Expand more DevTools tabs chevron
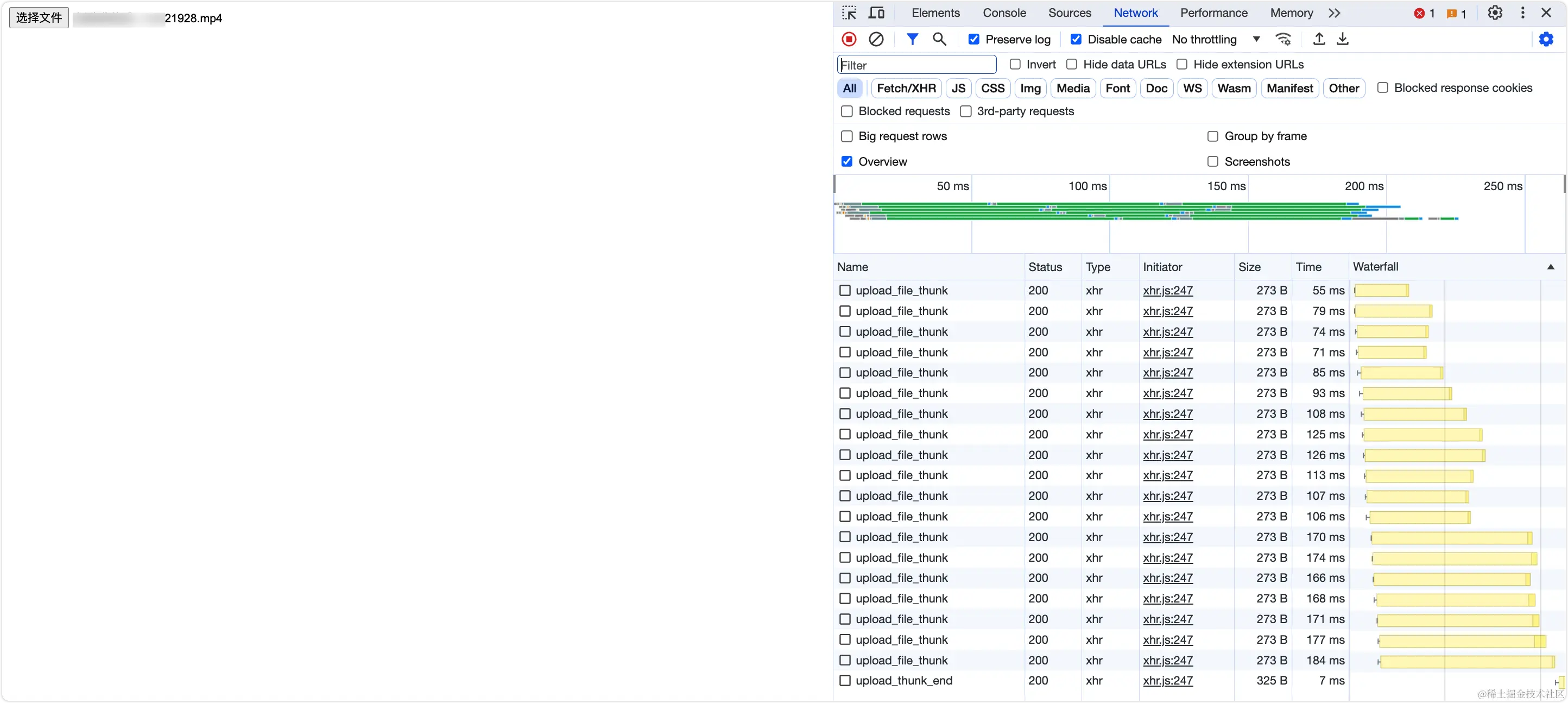 [1334, 13]
